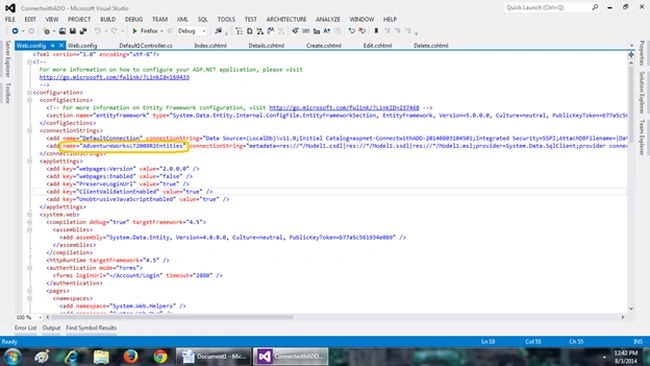Click the green Start debugging play icon
This screenshot has width=650, height=366.
(134, 31)
